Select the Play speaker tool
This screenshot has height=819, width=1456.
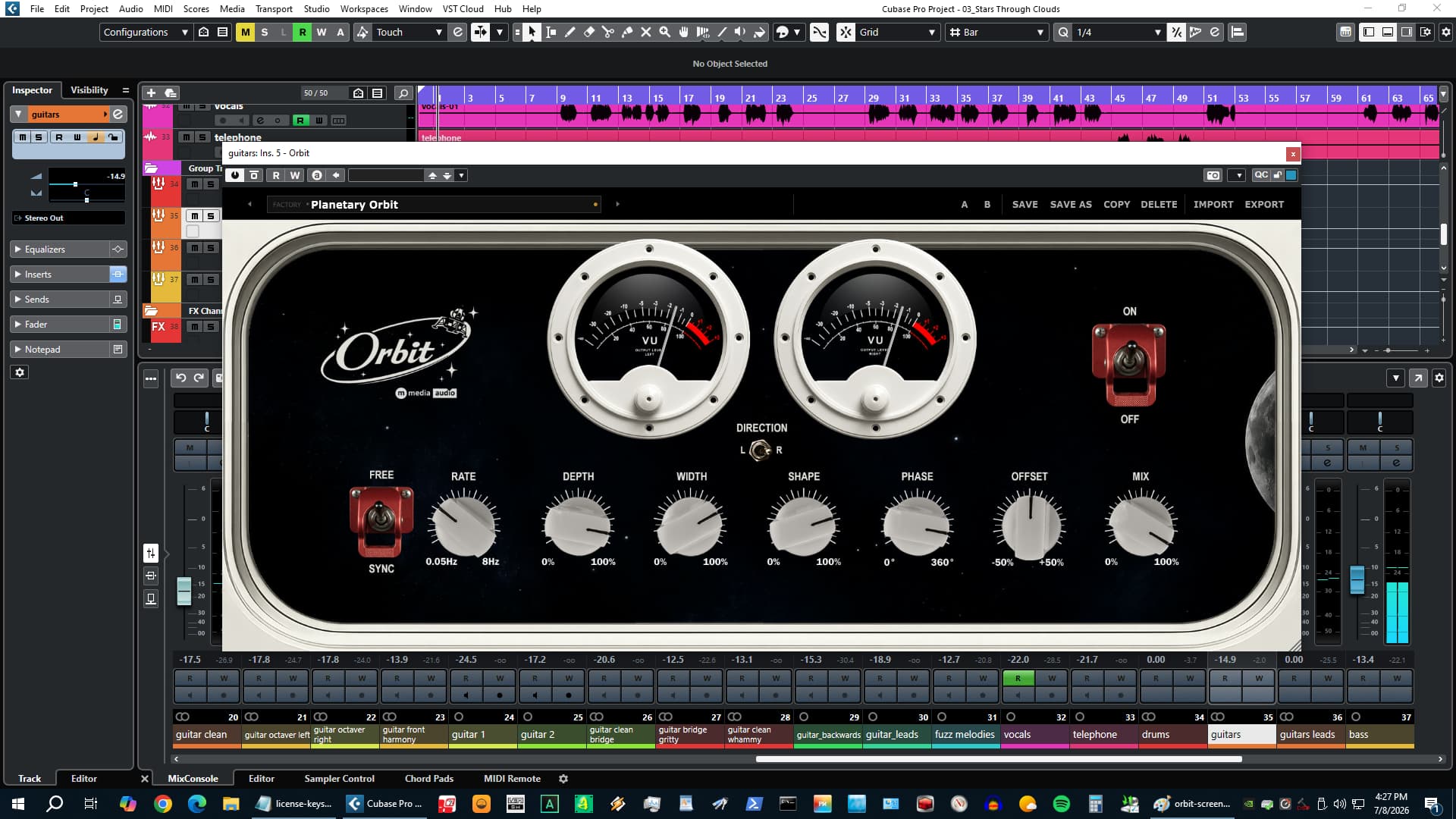coord(740,32)
